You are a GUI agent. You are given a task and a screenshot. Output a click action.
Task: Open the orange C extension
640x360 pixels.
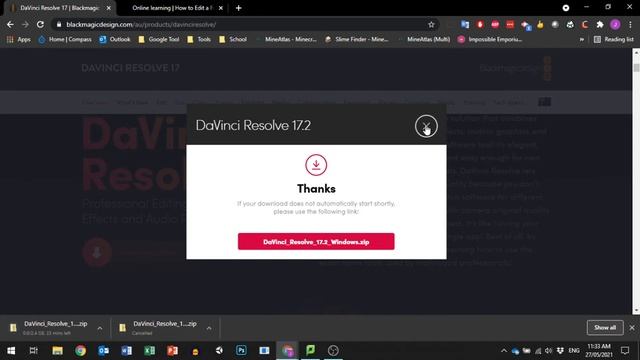pos(585,24)
